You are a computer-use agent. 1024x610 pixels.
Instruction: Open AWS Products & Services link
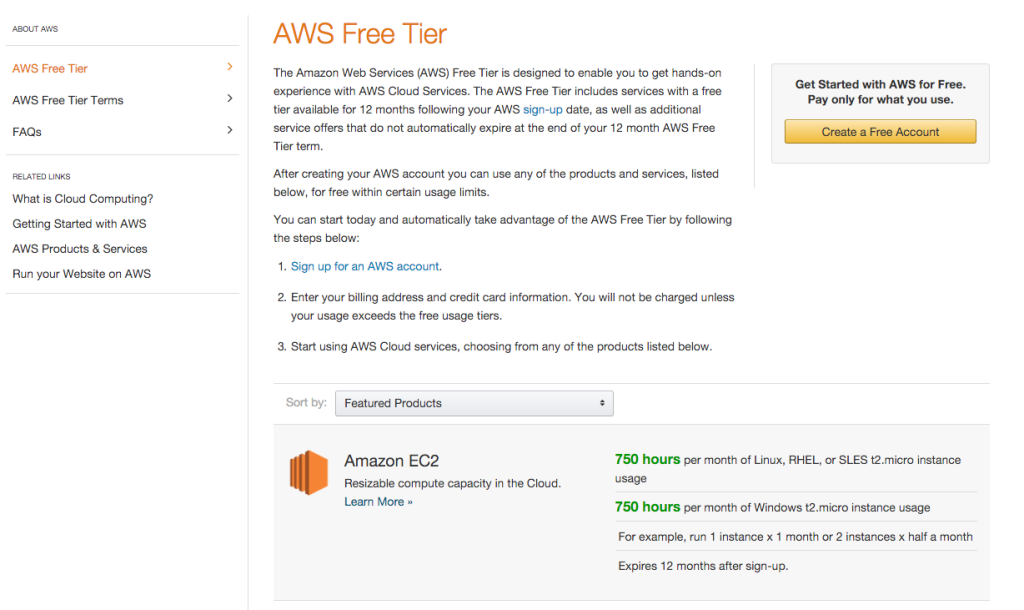tap(80, 249)
